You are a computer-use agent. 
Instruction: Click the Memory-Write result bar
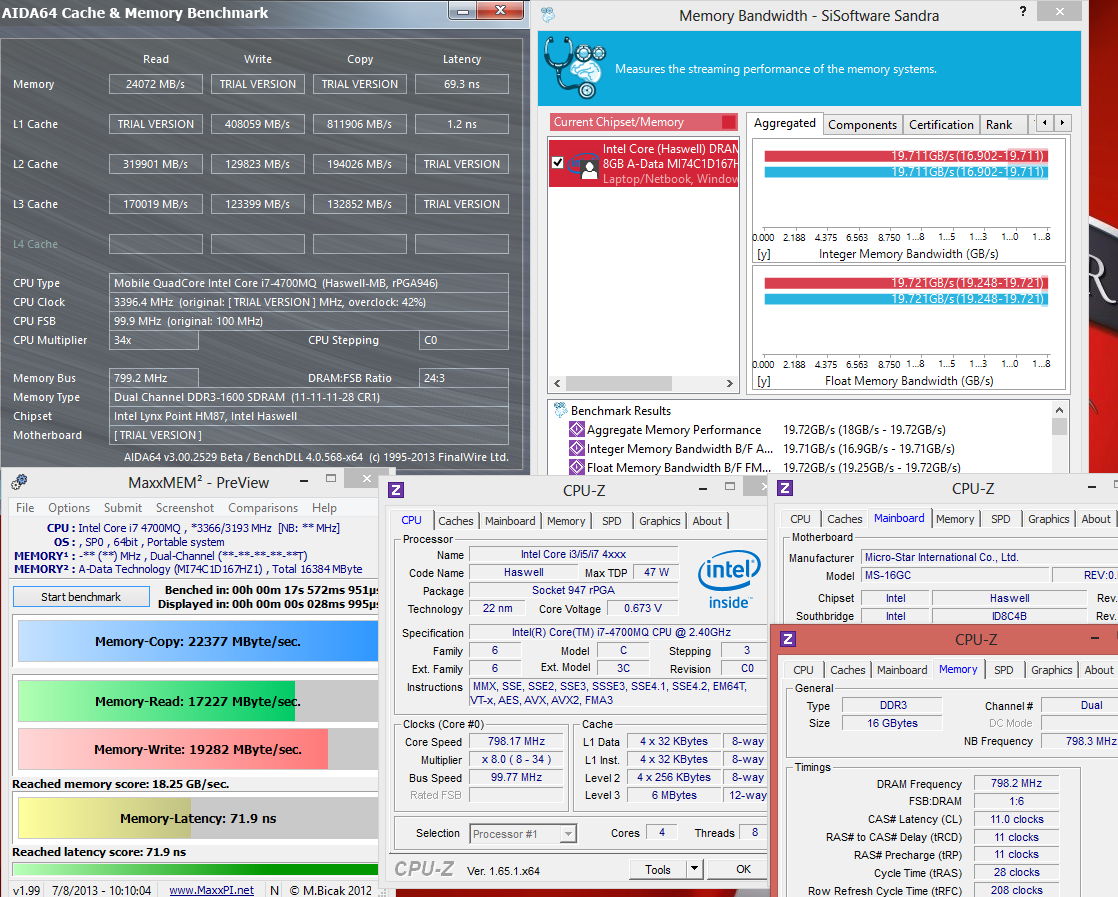pyautogui.click(x=198, y=749)
